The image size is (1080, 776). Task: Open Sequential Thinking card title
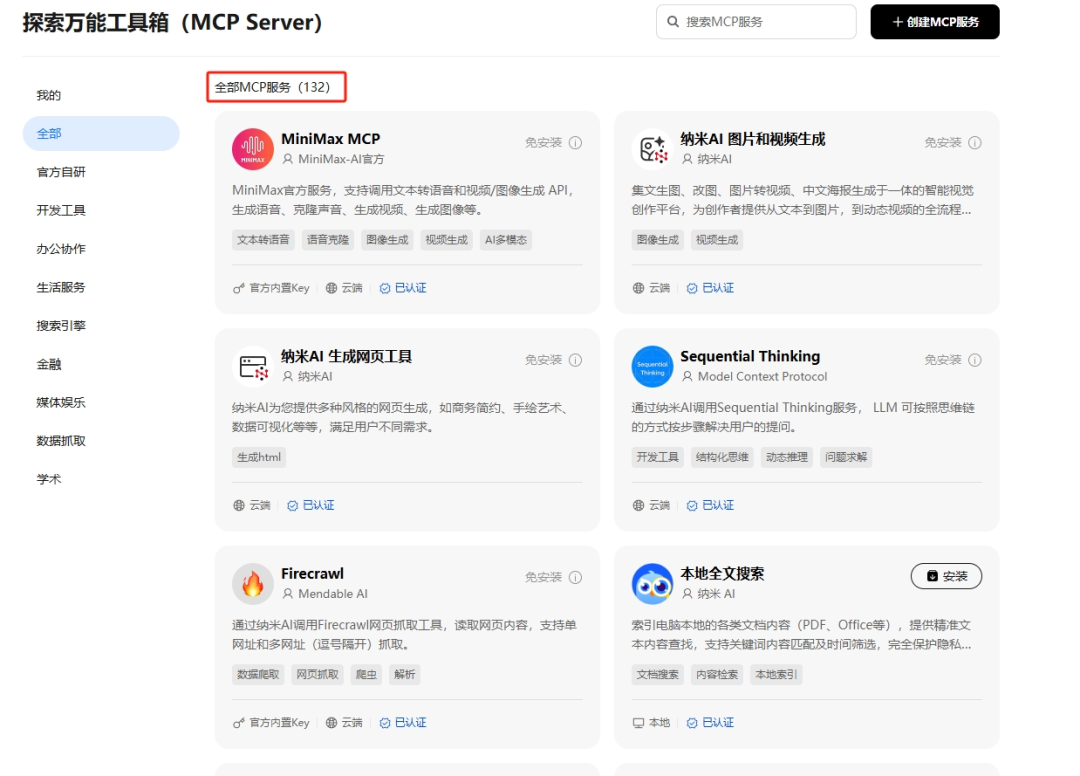point(750,357)
